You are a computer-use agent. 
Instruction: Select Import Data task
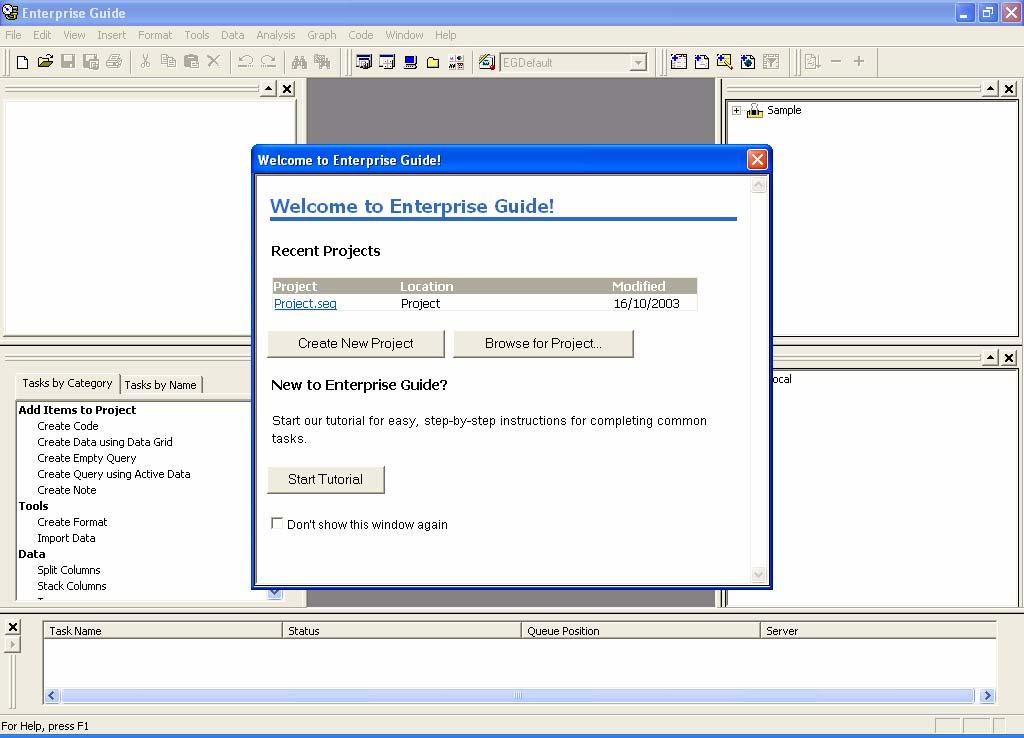[66, 538]
